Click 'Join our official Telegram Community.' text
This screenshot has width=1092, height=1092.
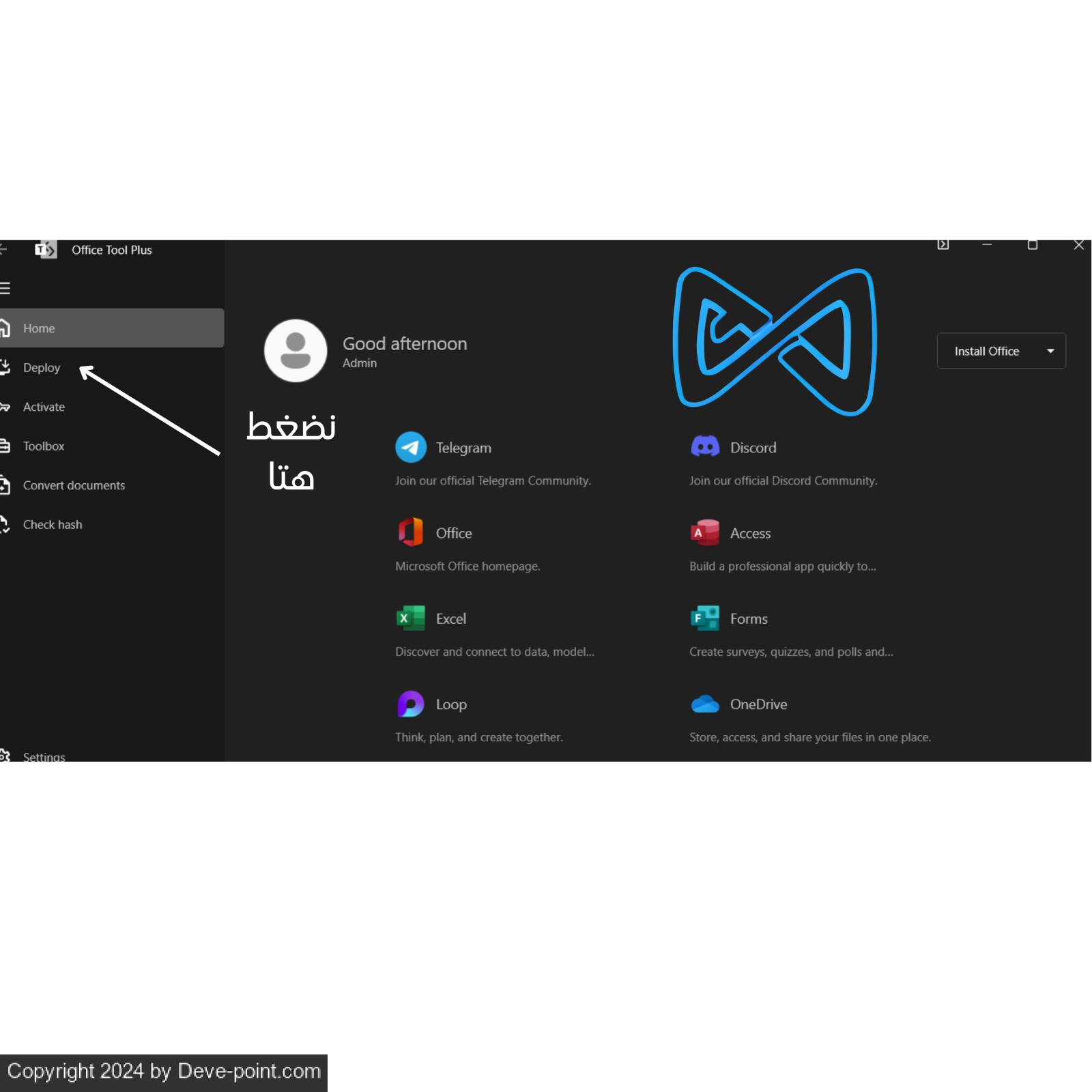tap(493, 481)
